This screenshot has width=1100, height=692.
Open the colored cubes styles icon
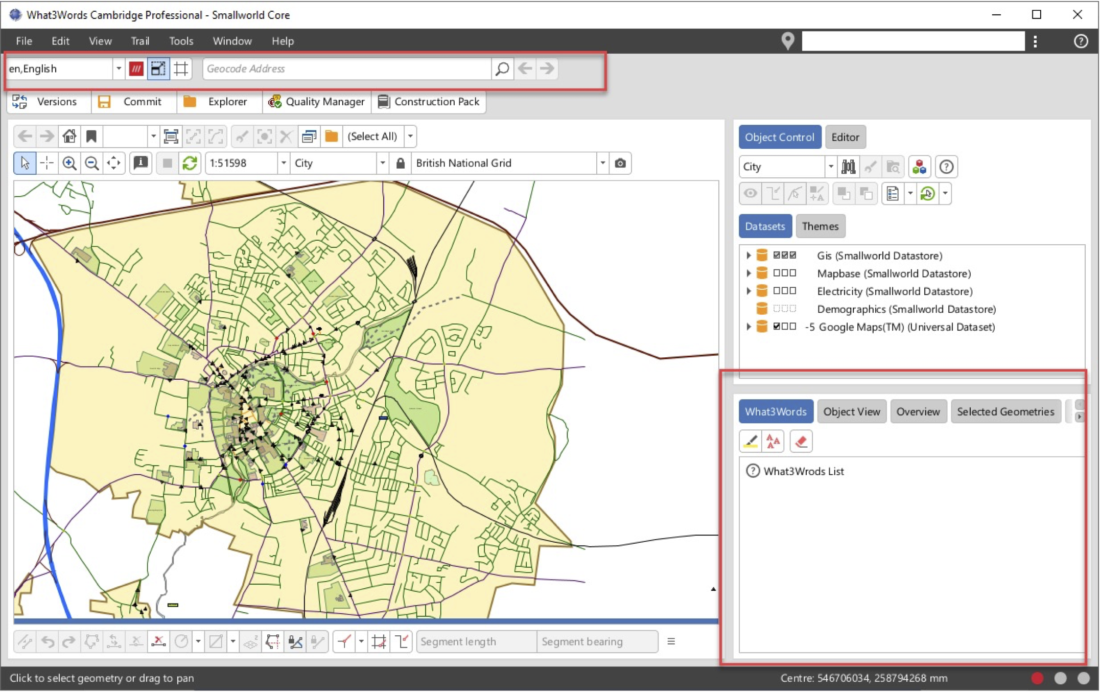[x=919, y=166]
